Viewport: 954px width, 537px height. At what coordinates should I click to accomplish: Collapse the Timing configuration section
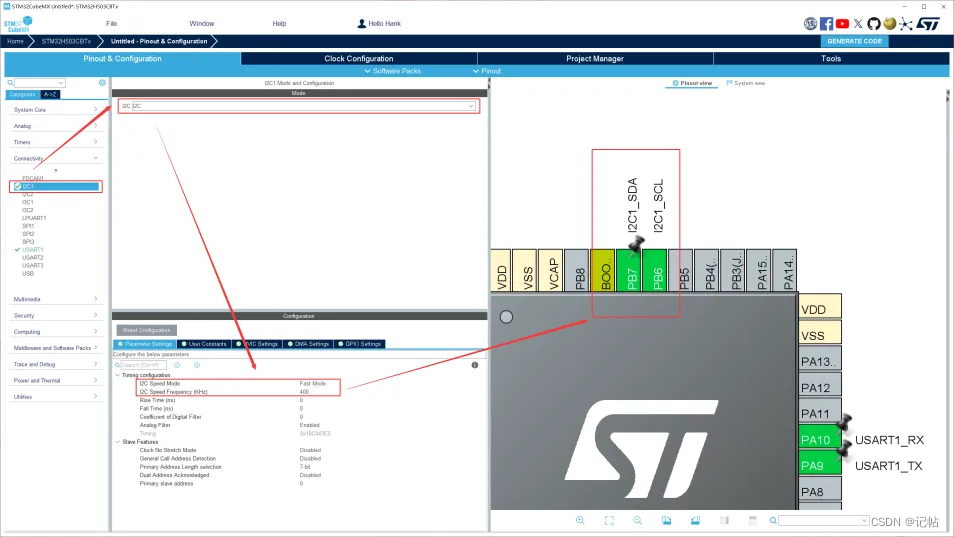tap(117, 375)
